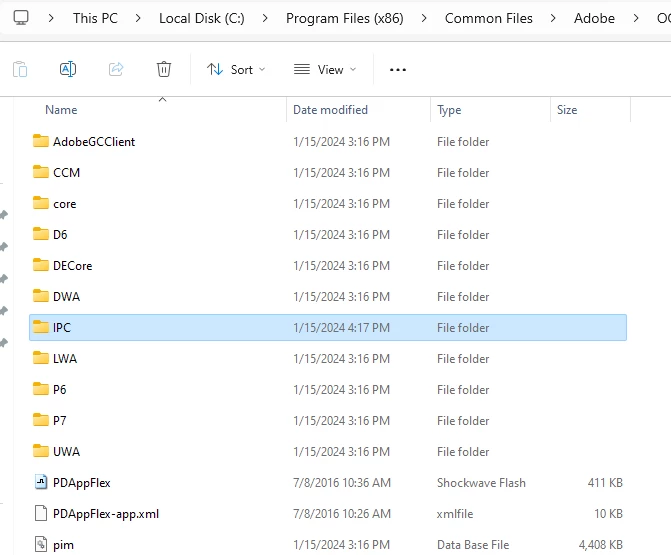Click IPC date 1/15/2024 4:17 PM

(x=341, y=328)
